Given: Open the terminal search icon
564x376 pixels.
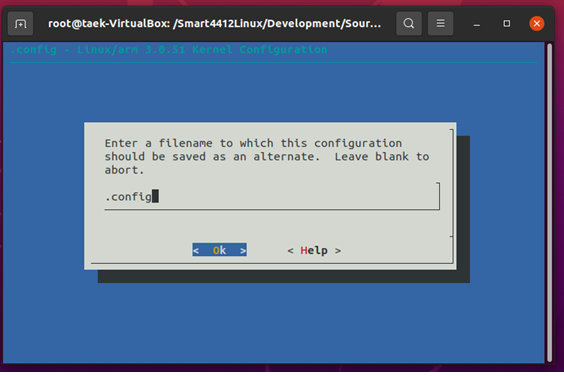Looking at the screenshot, I should point(409,24).
